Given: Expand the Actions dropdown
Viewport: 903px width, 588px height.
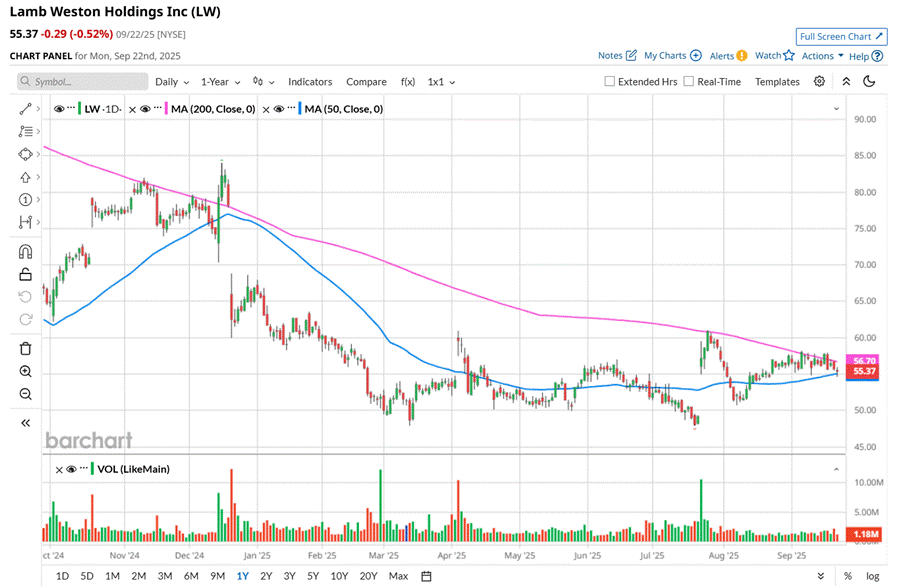Looking at the screenshot, I should click(822, 56).
